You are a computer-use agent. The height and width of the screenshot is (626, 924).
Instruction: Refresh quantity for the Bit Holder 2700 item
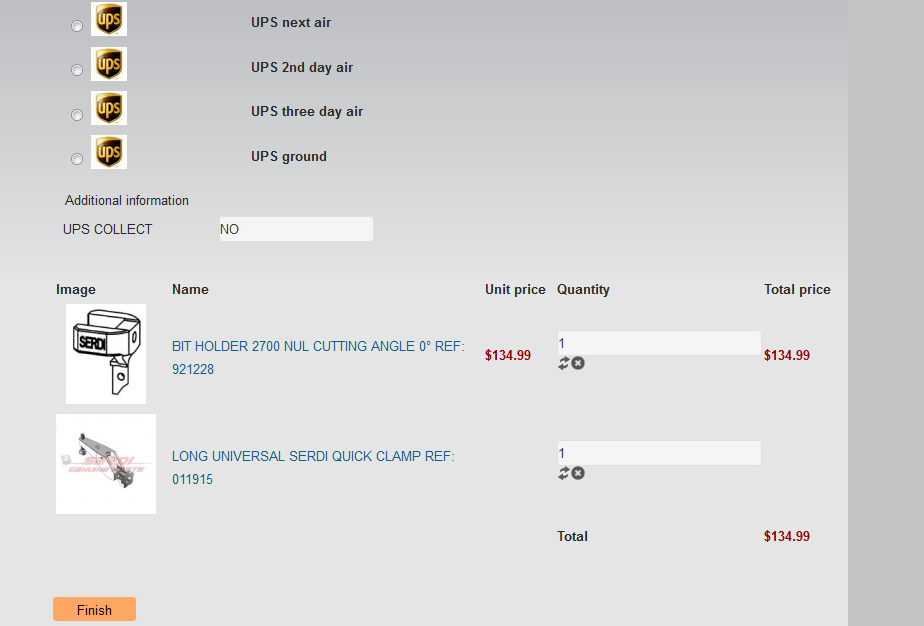(x=563, y=363)
